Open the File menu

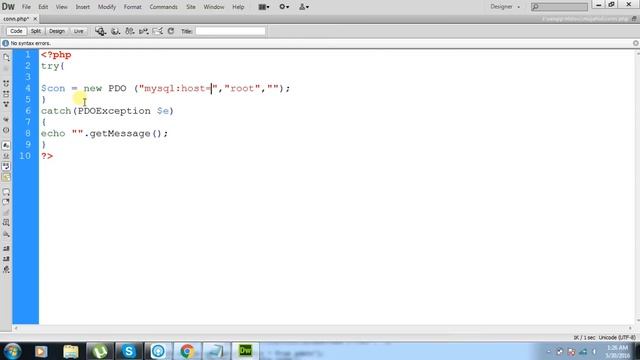tap(26, 7)
